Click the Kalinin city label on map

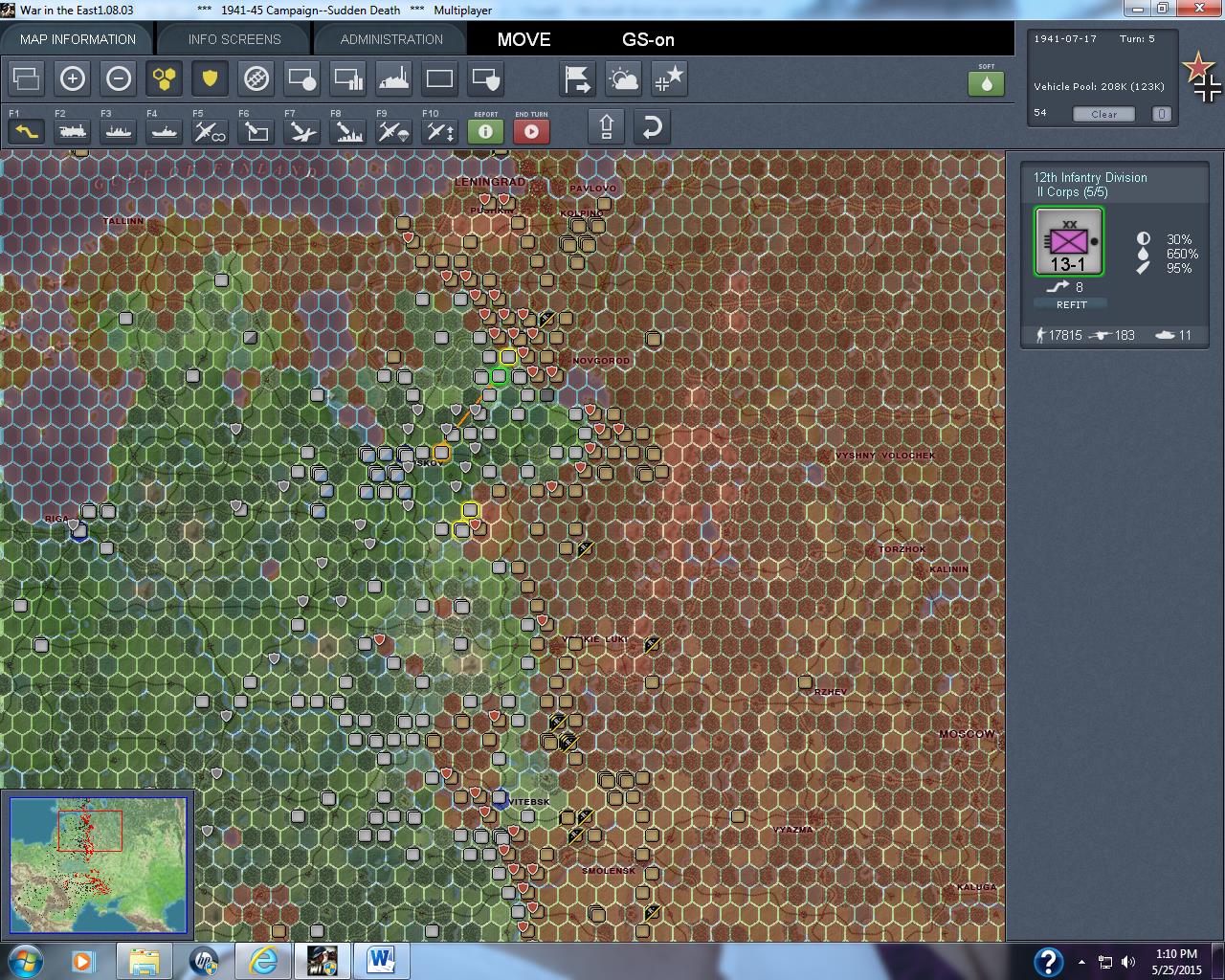pos(949,569)
